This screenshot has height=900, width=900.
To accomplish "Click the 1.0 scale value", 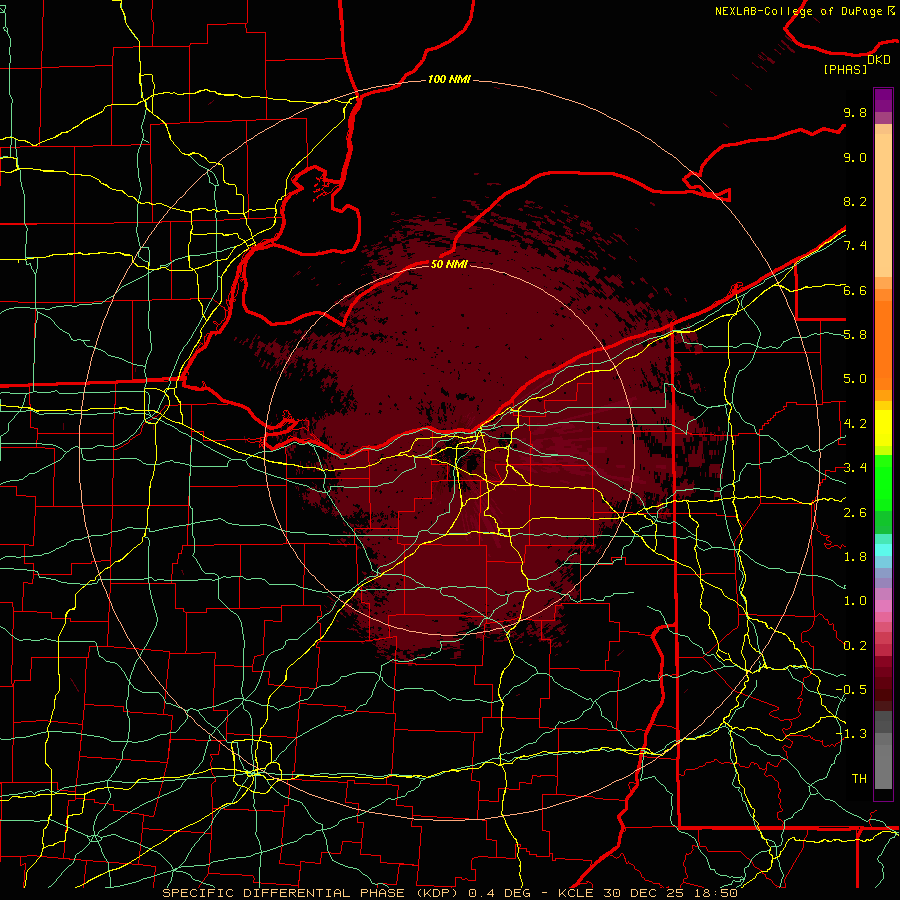I will (x=855, y=601).
